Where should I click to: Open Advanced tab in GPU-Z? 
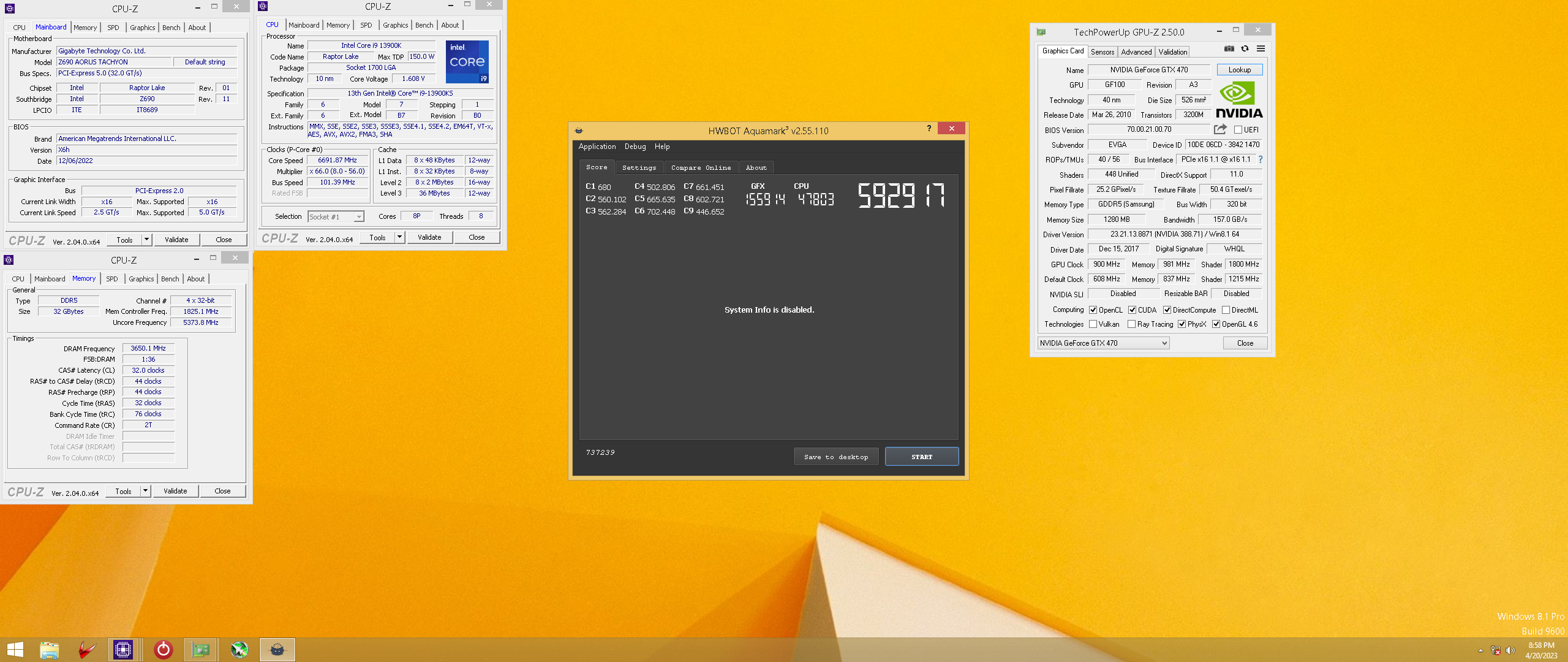point(1136,52)
